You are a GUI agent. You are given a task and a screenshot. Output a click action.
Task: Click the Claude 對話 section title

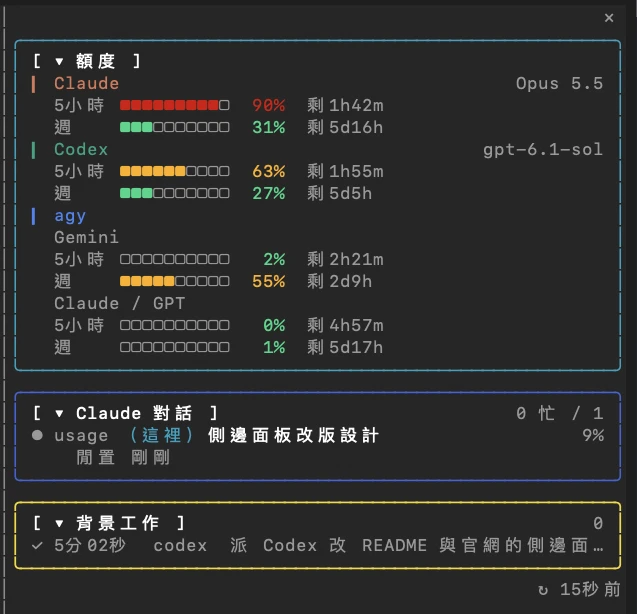[134, 414]
